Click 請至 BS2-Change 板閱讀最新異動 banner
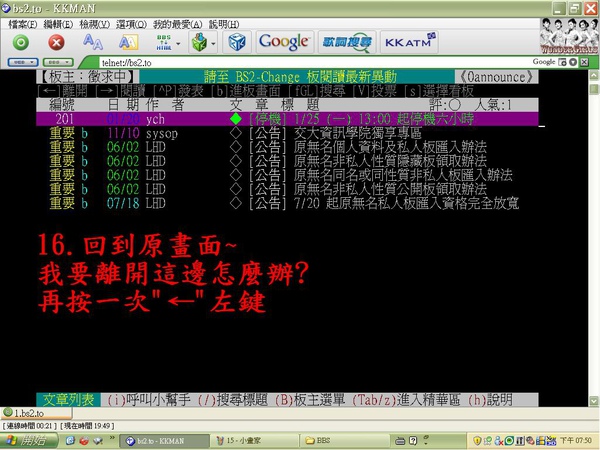This screenshot has height=450, width=600. click(300, 77)
